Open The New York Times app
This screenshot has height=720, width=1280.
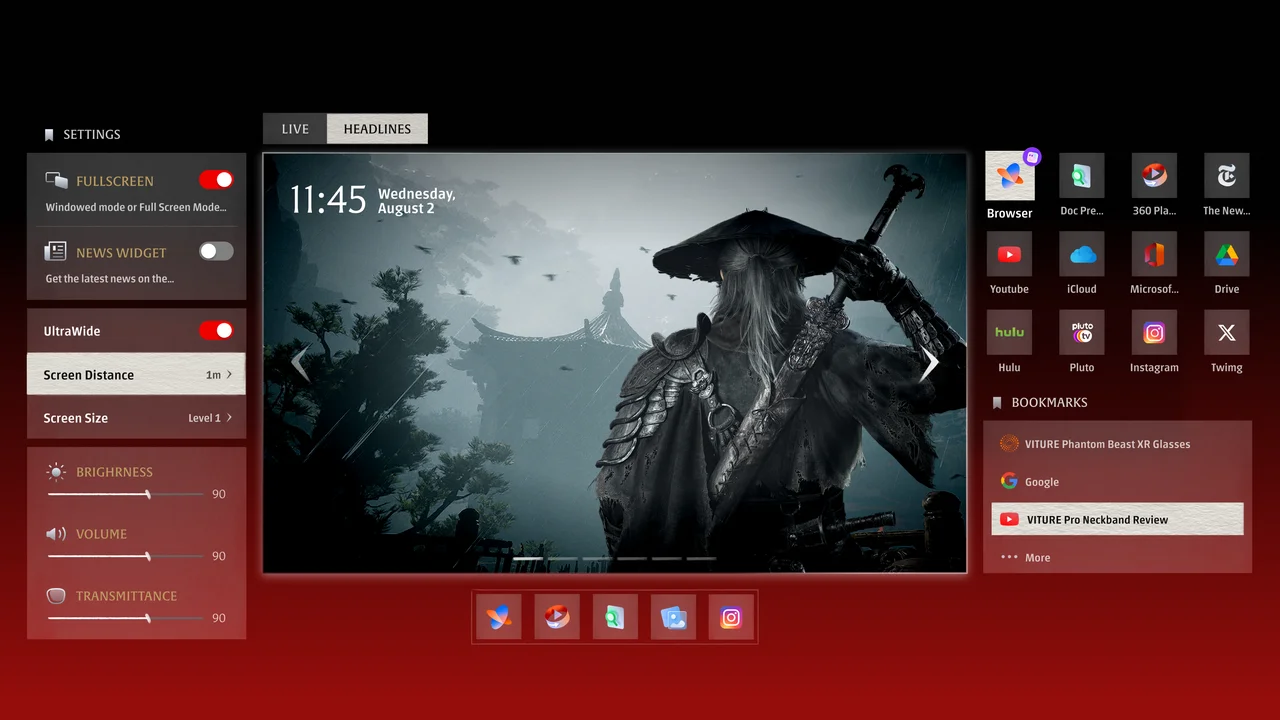[x=1227, y=176]
